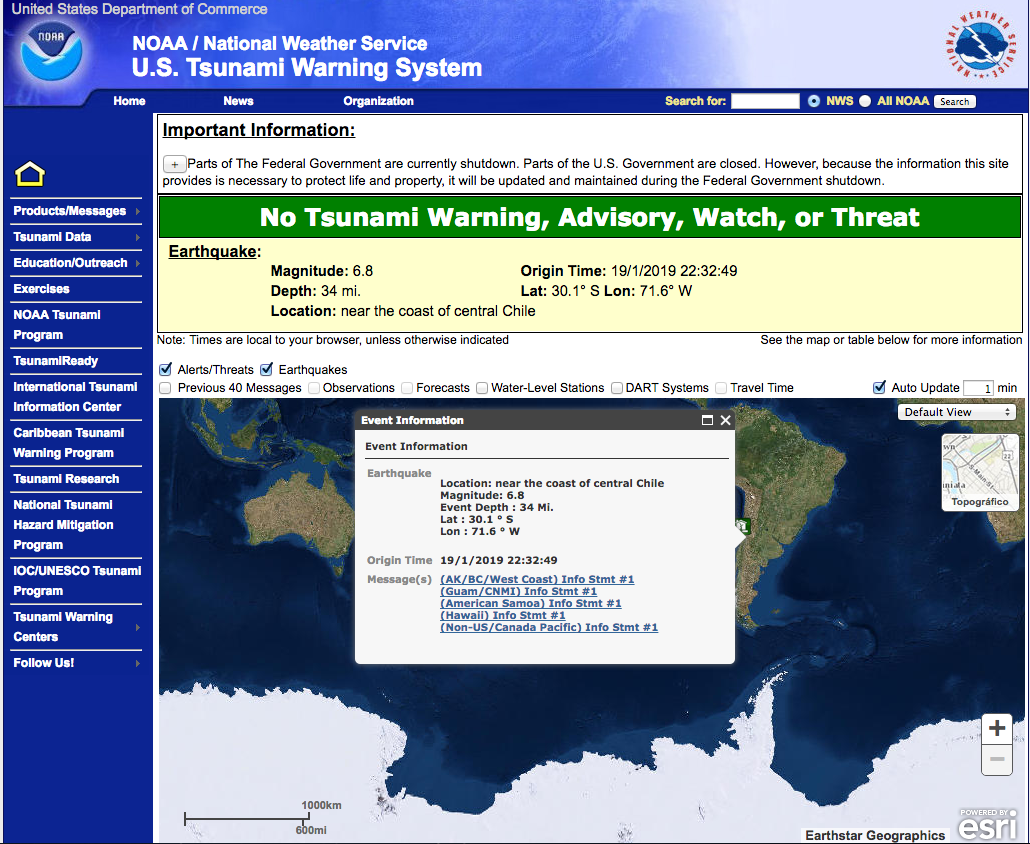Expand the important information plus button
Image resolution: width=1030 pixels, height=844 pixels.
tap(174, 164)
